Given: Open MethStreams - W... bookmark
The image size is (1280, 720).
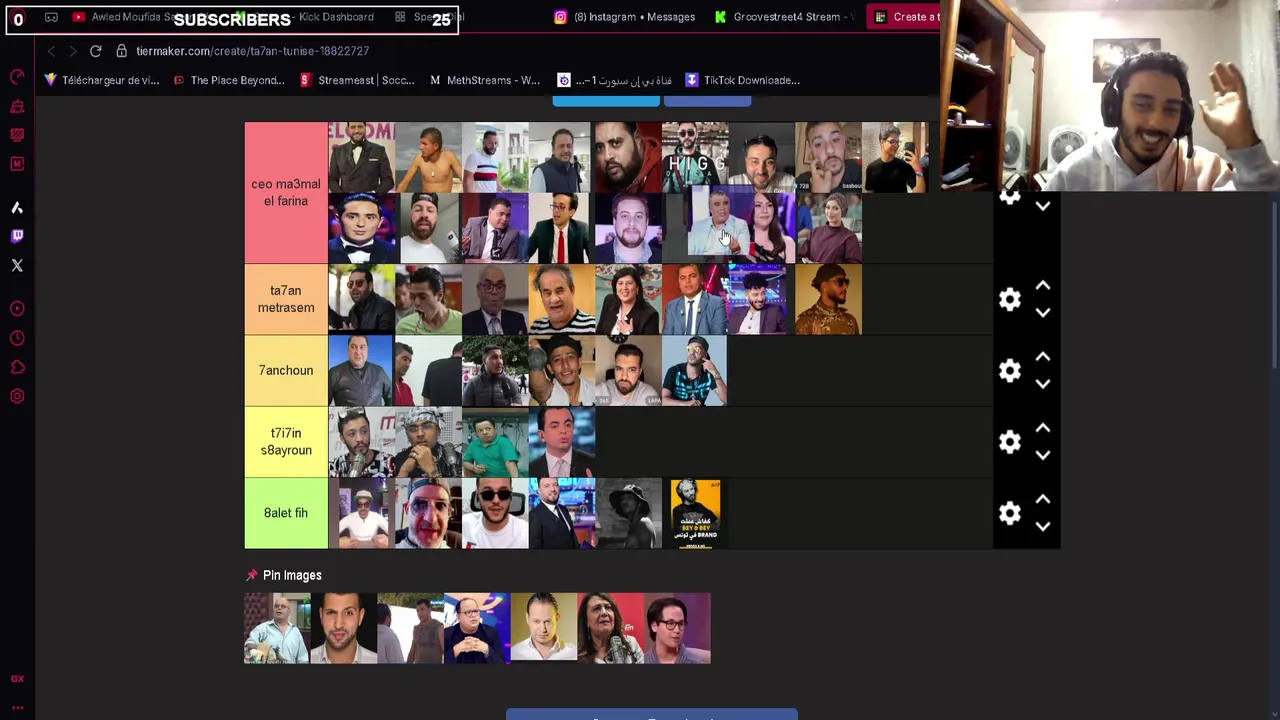Looking at the screenshot, I should (x=485, y=80).
